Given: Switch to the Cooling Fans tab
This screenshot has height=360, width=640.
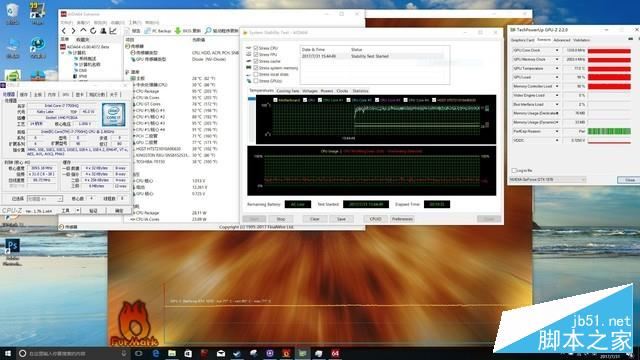Looking at the screenshot, I should point(288,91).
